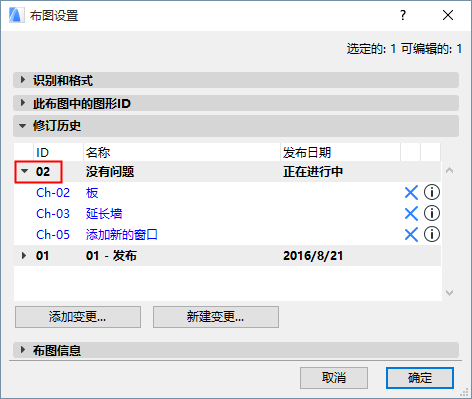
Task: Click the 添加变更... button
Action: click(x=78, y=317)
